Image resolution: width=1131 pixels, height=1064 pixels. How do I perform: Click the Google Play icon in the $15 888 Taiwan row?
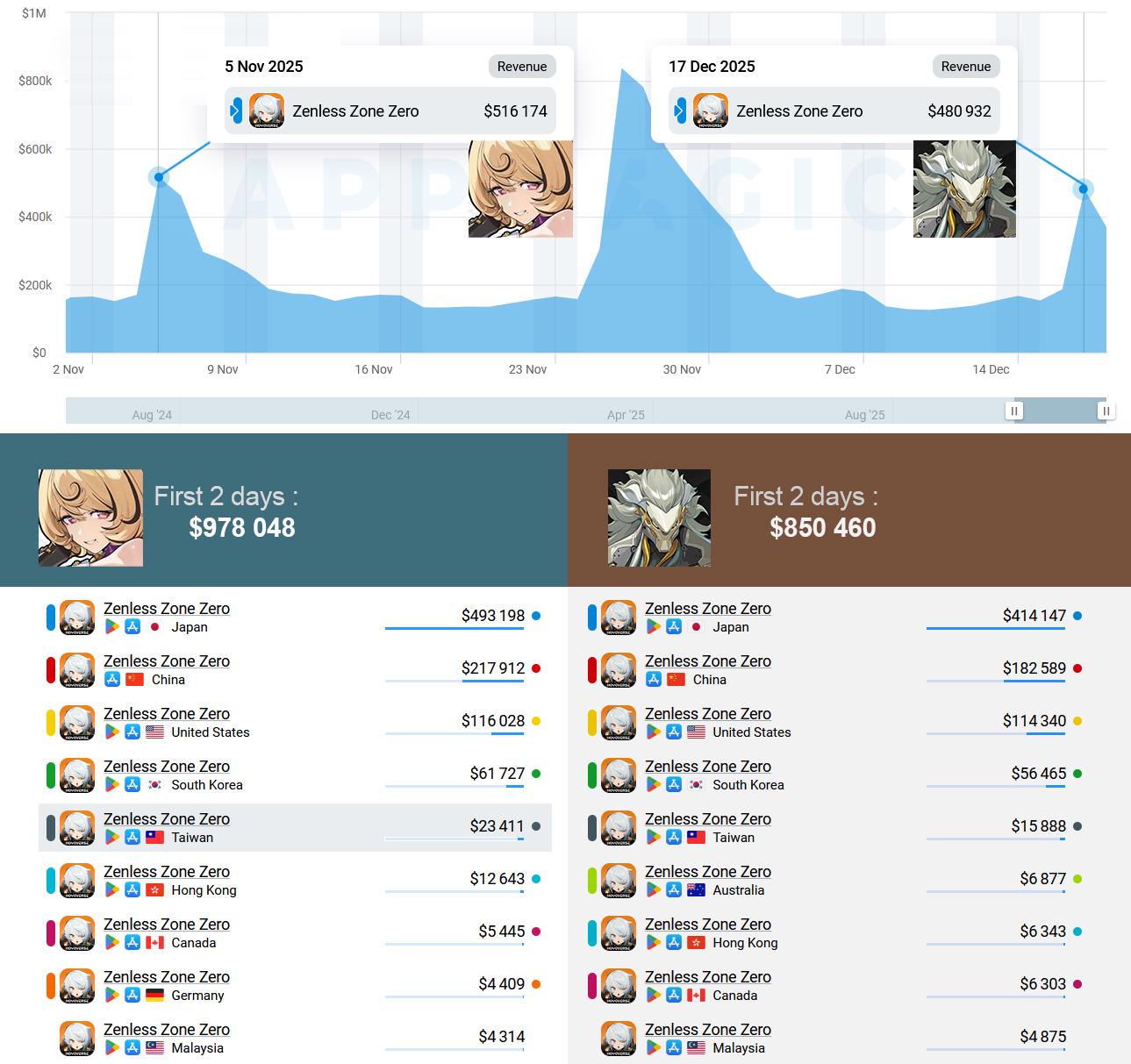pos(654,838)
